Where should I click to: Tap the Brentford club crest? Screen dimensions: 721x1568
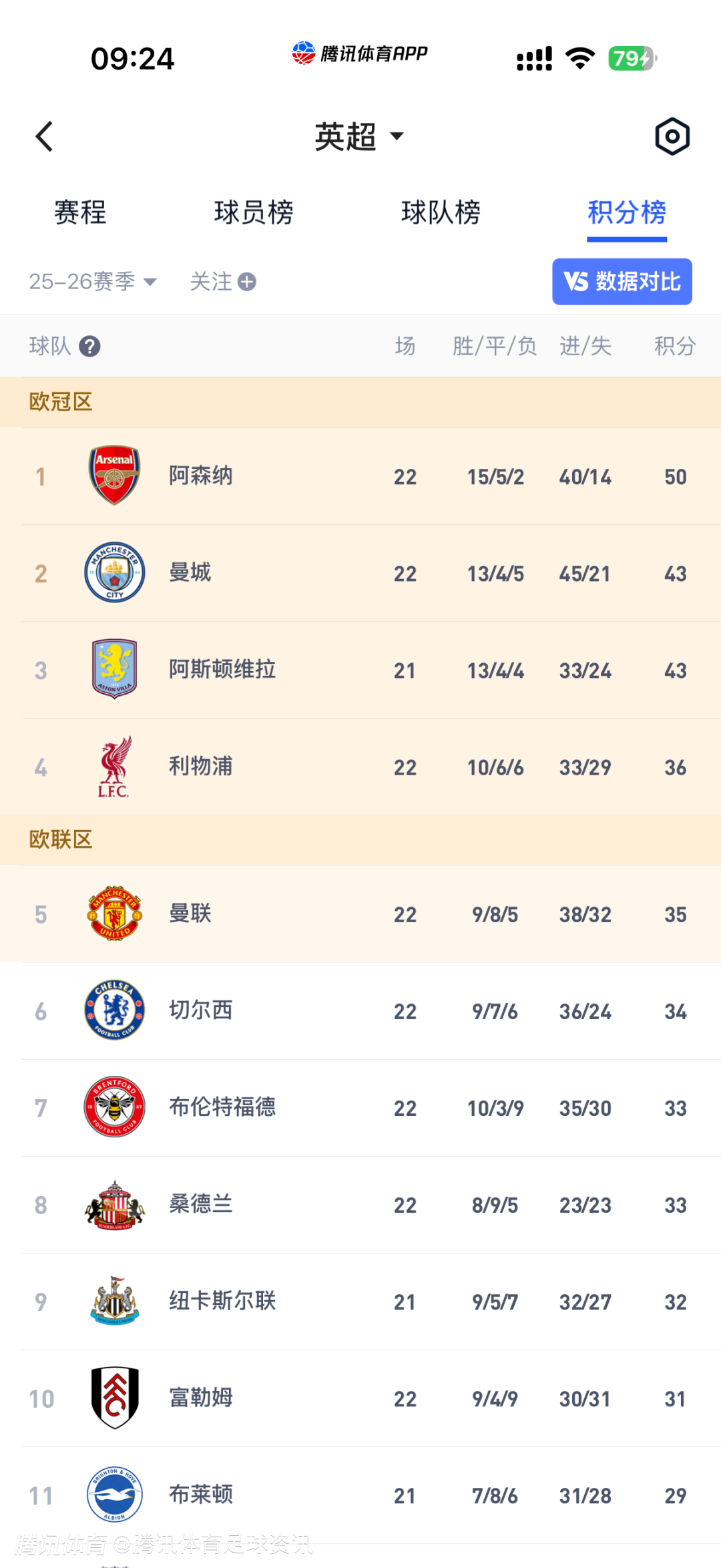(x=115, y=1107)
